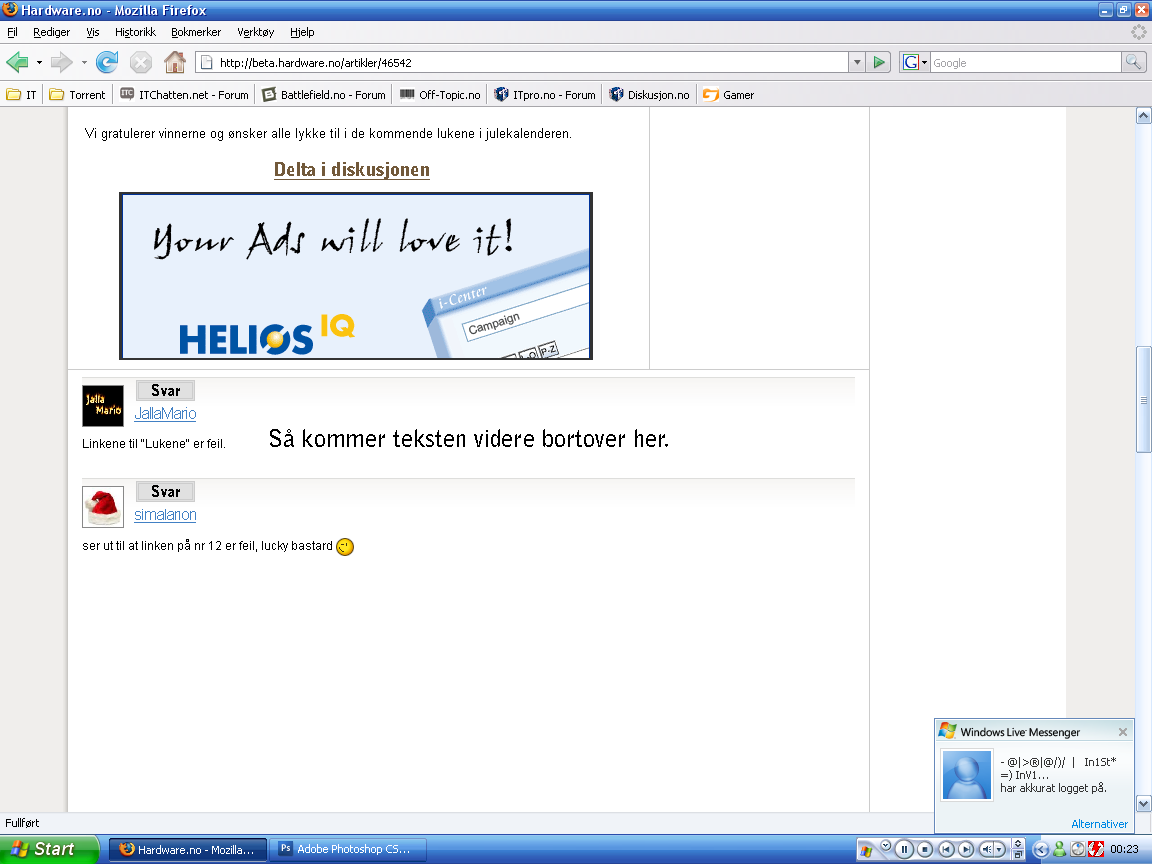Click the Start button
The image size is (1152, 864).
coord(48,849)
